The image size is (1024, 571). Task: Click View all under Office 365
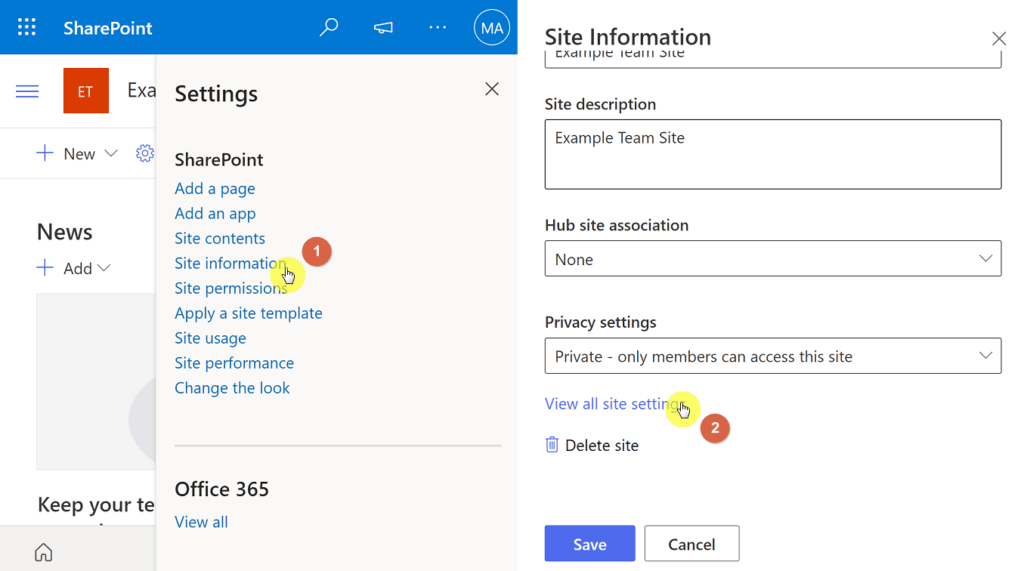(201, 522)
